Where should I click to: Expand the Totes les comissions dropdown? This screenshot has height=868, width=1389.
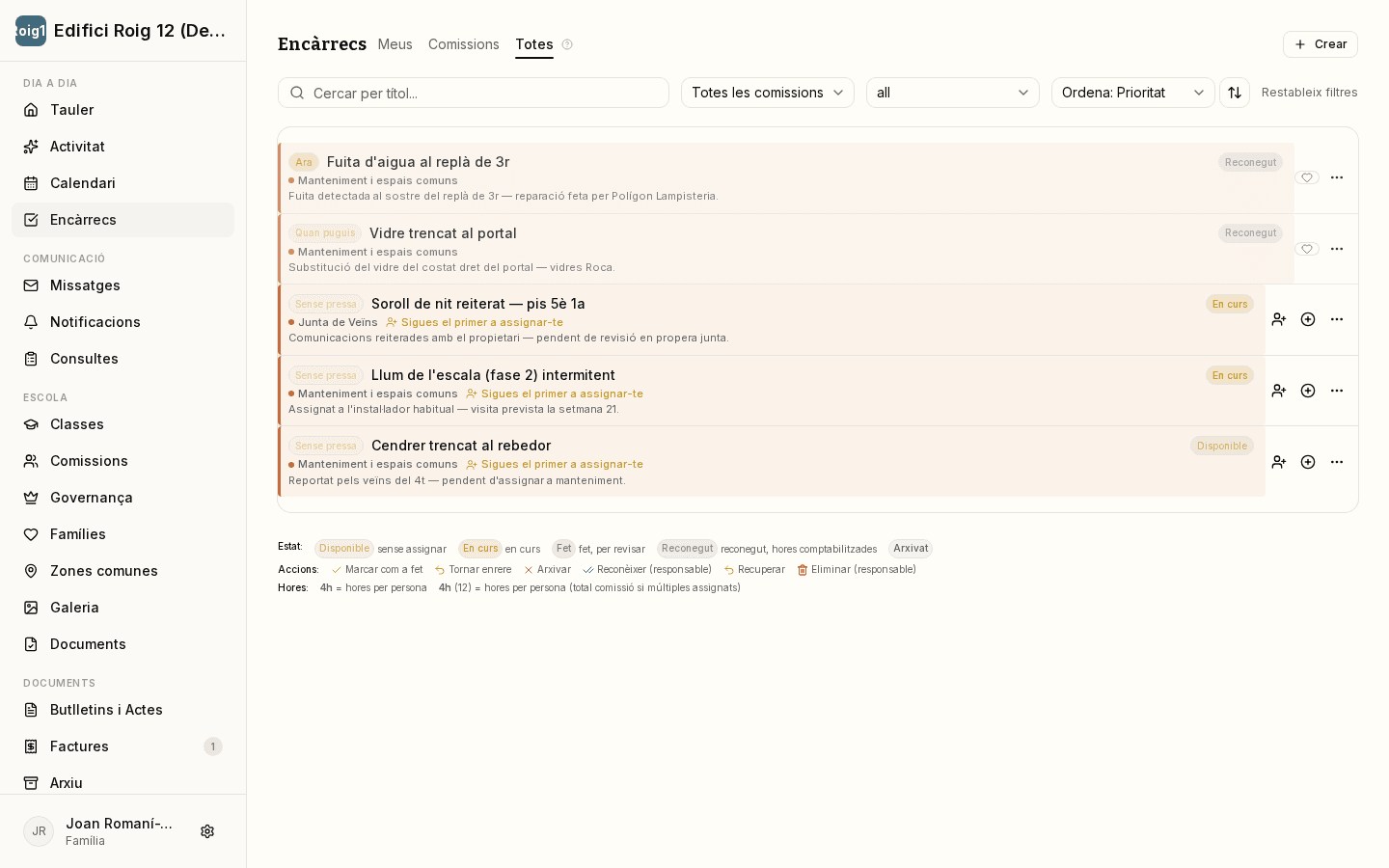pos(768,93)
